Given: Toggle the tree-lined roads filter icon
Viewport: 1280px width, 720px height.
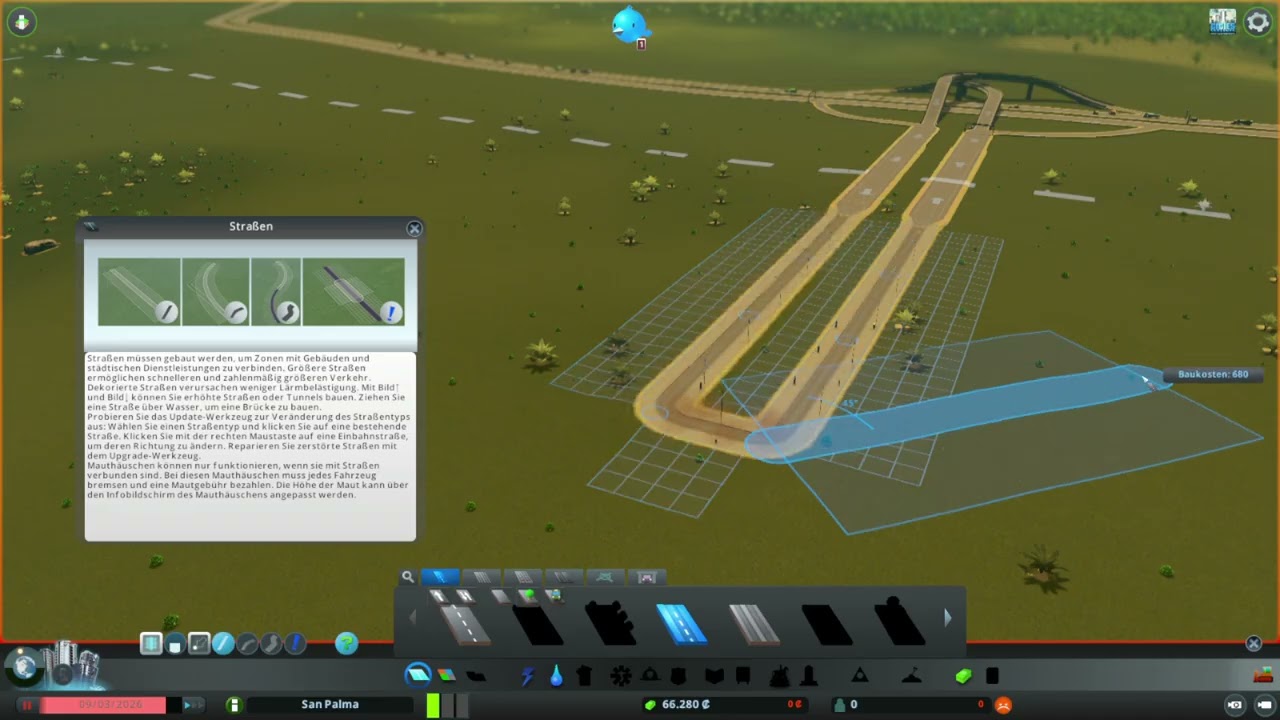Looking at the screenshot, I should 527,596.
